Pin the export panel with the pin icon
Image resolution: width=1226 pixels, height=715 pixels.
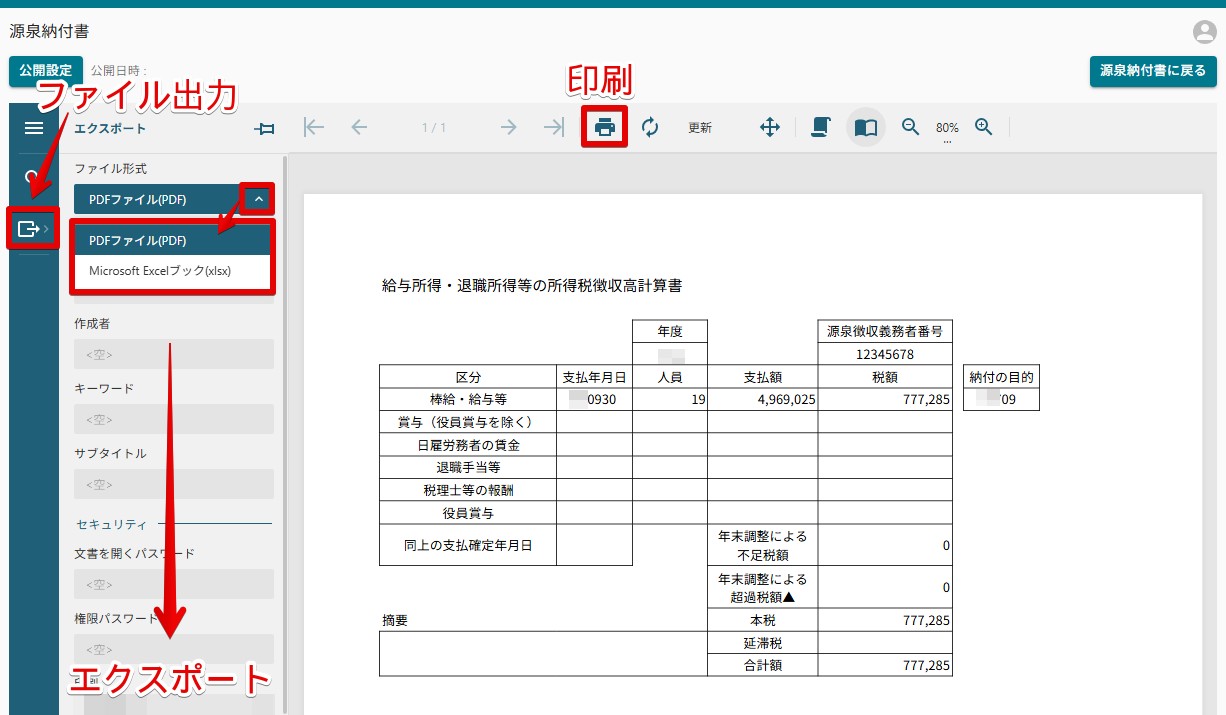click(265, 128)
